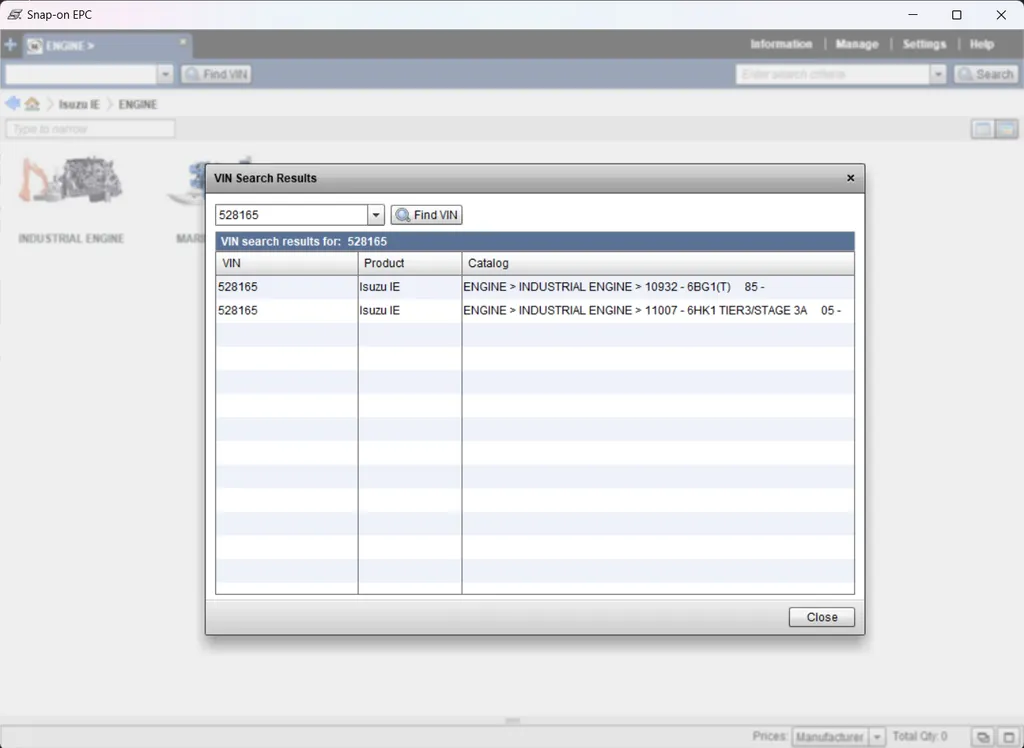This screenshot has width=1024, height=748.
Task: Open the Help menu
Action: tap(982, 44)
